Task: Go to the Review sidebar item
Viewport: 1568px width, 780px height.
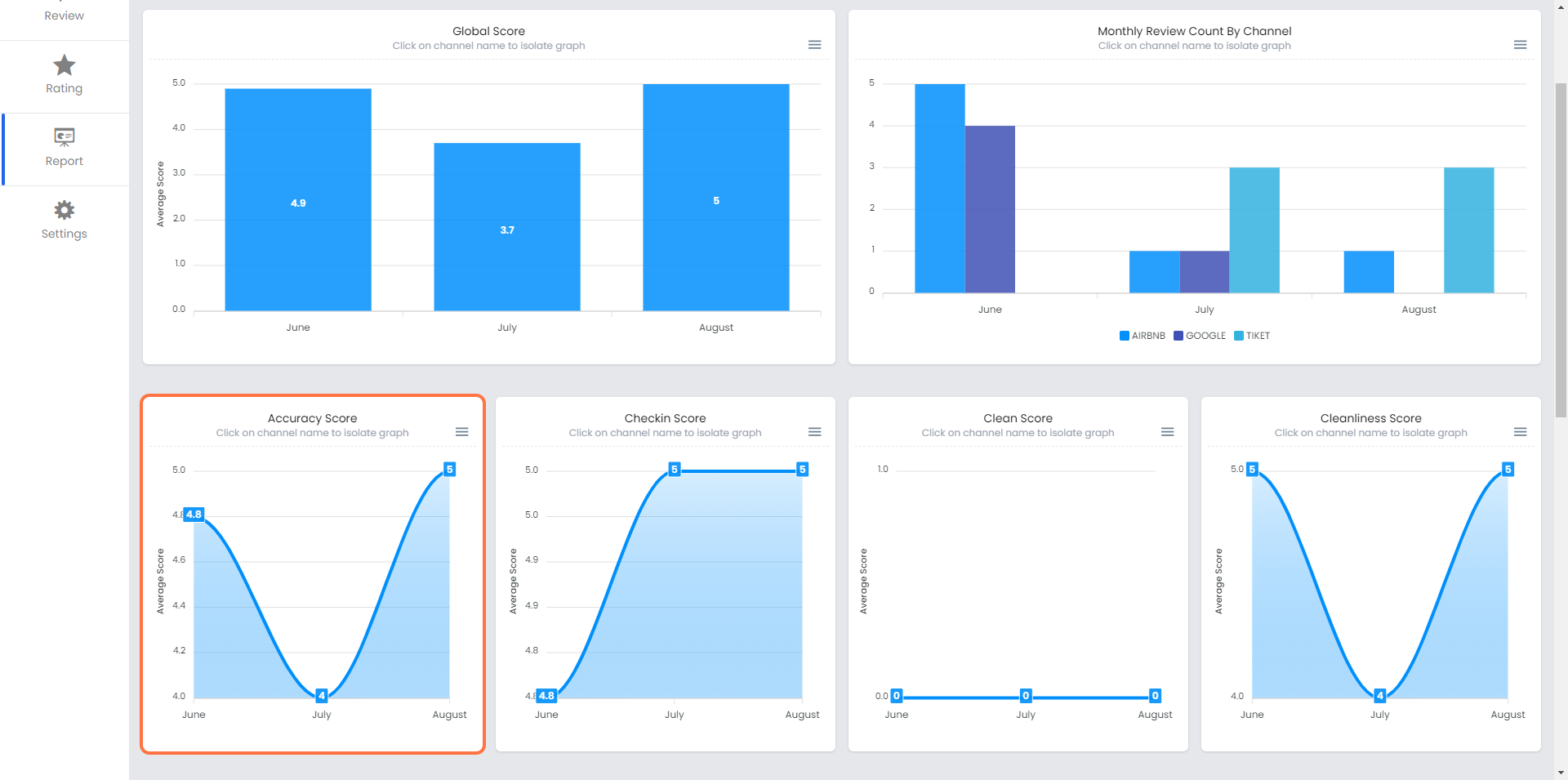Action: 64,16
